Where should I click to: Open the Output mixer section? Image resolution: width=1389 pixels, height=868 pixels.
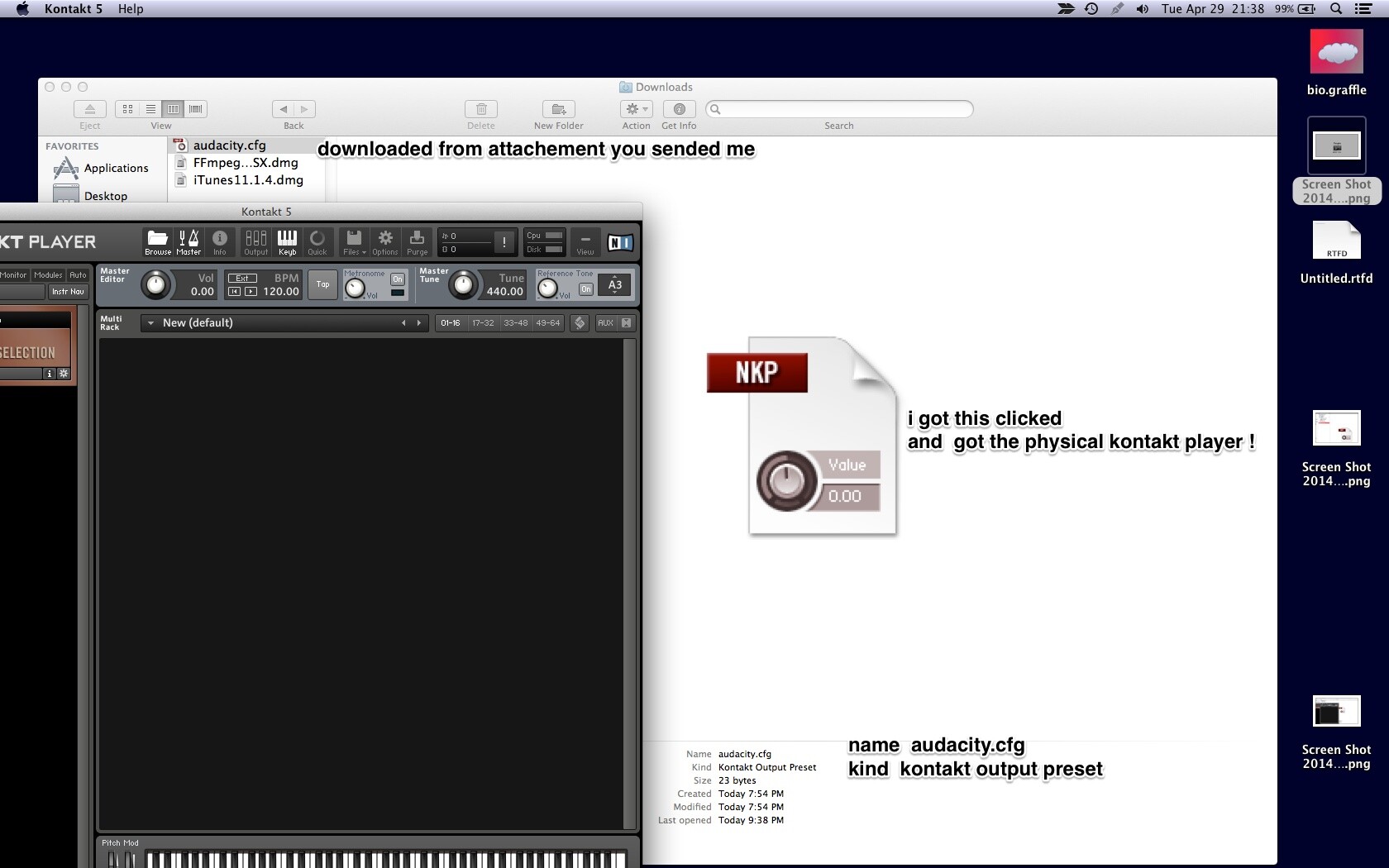pos(255,241)
